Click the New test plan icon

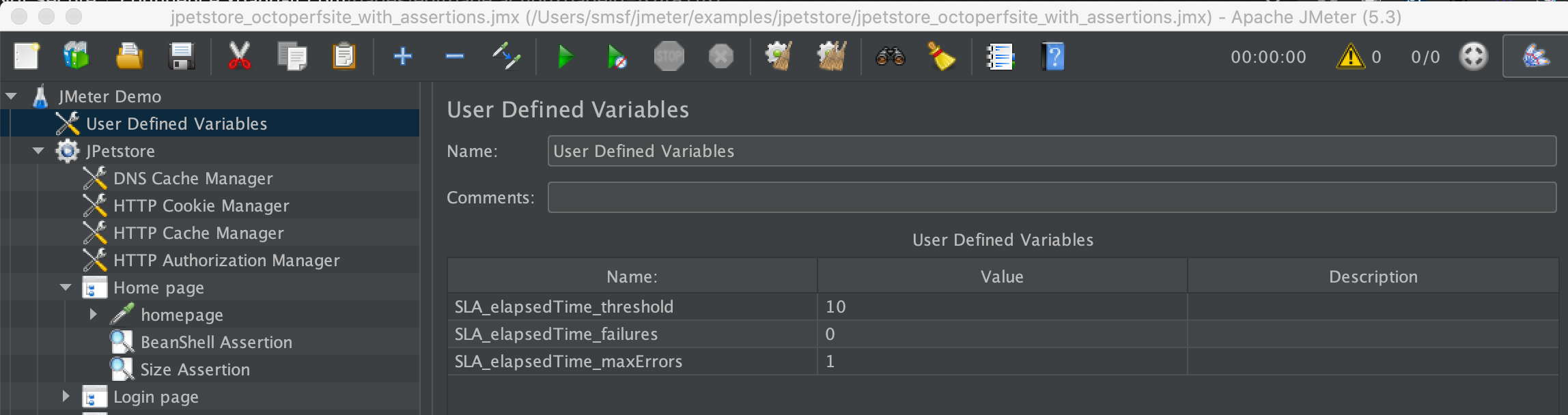(x=27, y=56)
